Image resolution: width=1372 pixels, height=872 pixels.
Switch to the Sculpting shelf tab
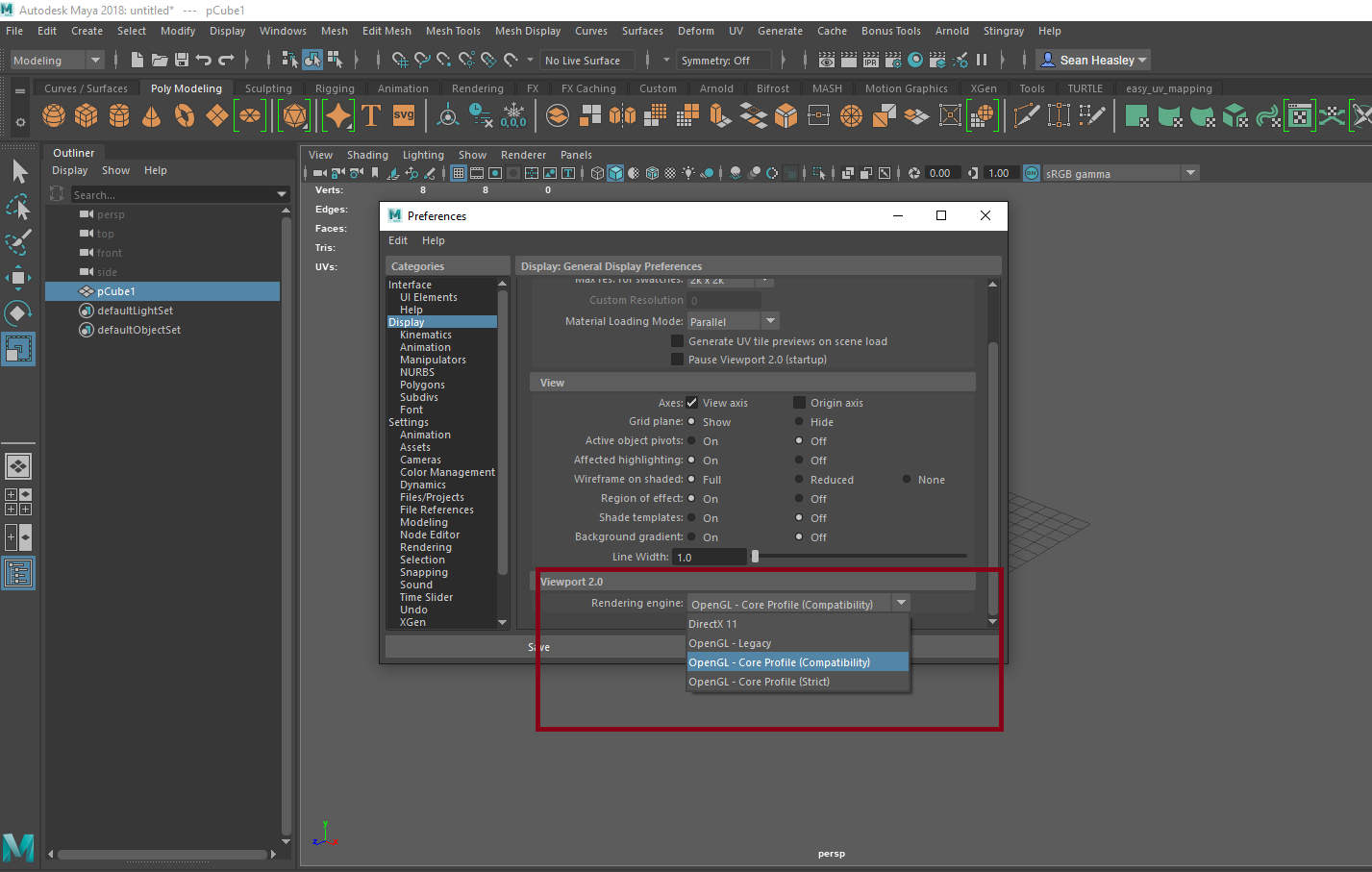[268, 88]
